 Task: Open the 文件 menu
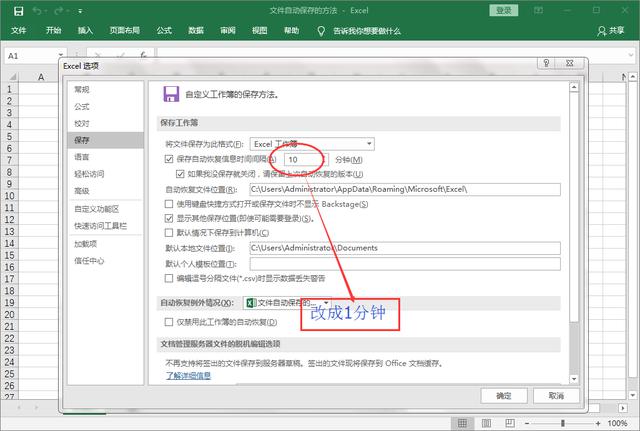click(18, 31)
